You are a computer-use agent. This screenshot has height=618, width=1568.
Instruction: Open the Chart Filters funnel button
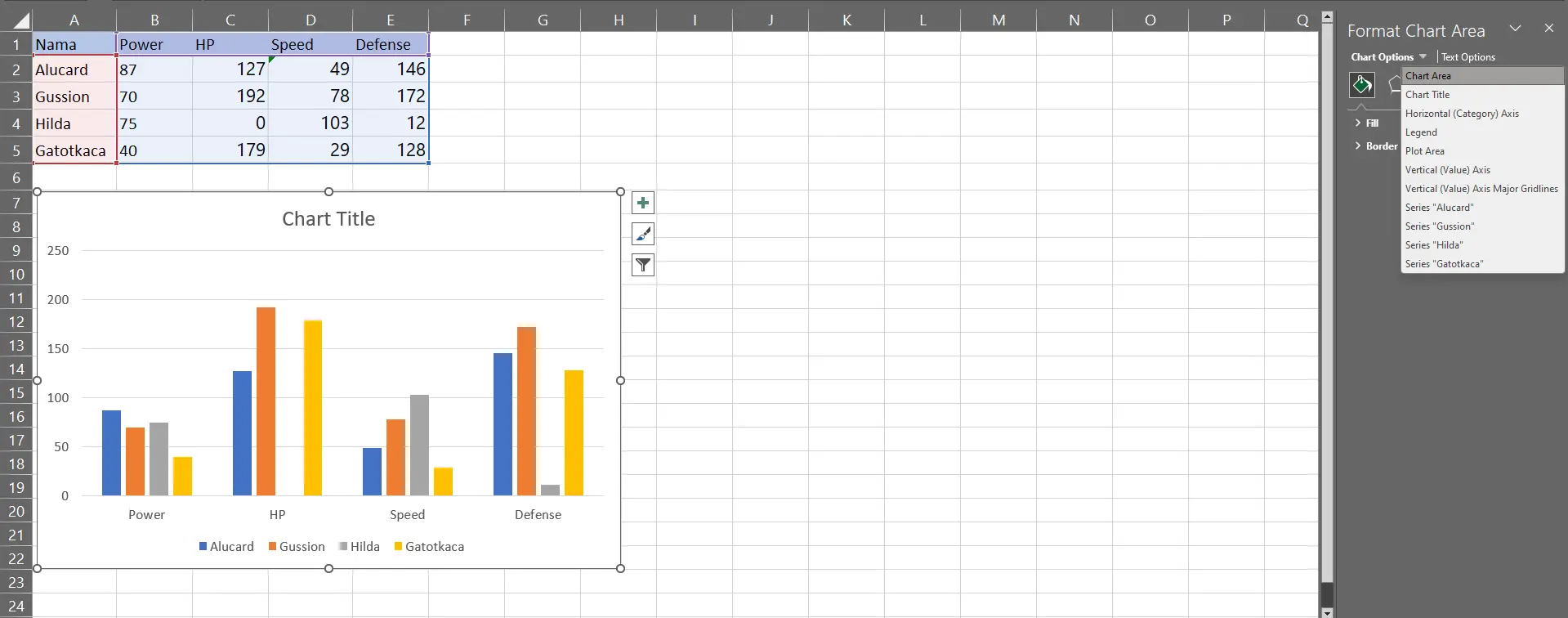click(643, 265)
